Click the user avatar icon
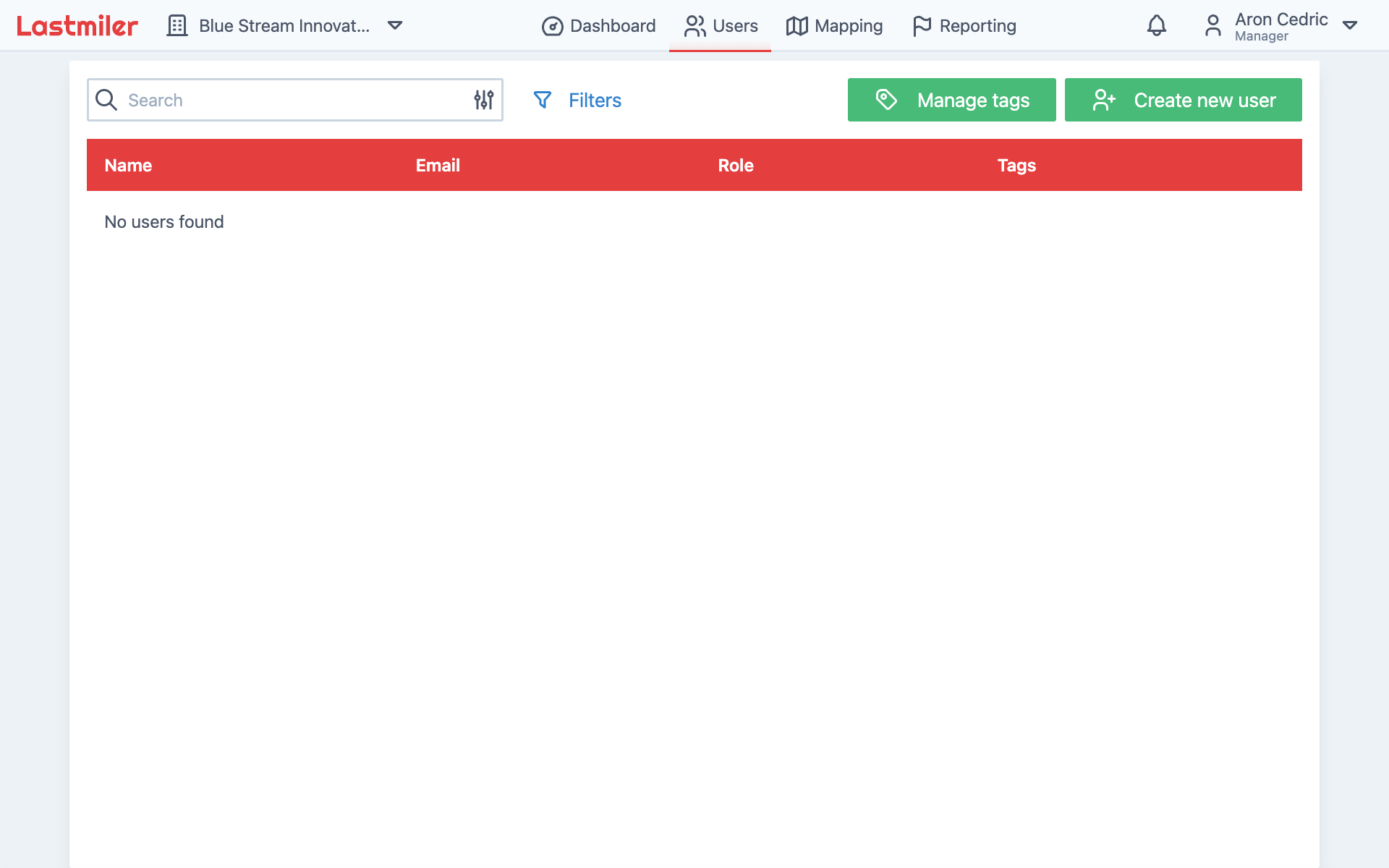The image size is (1389, 868). 1213,26
